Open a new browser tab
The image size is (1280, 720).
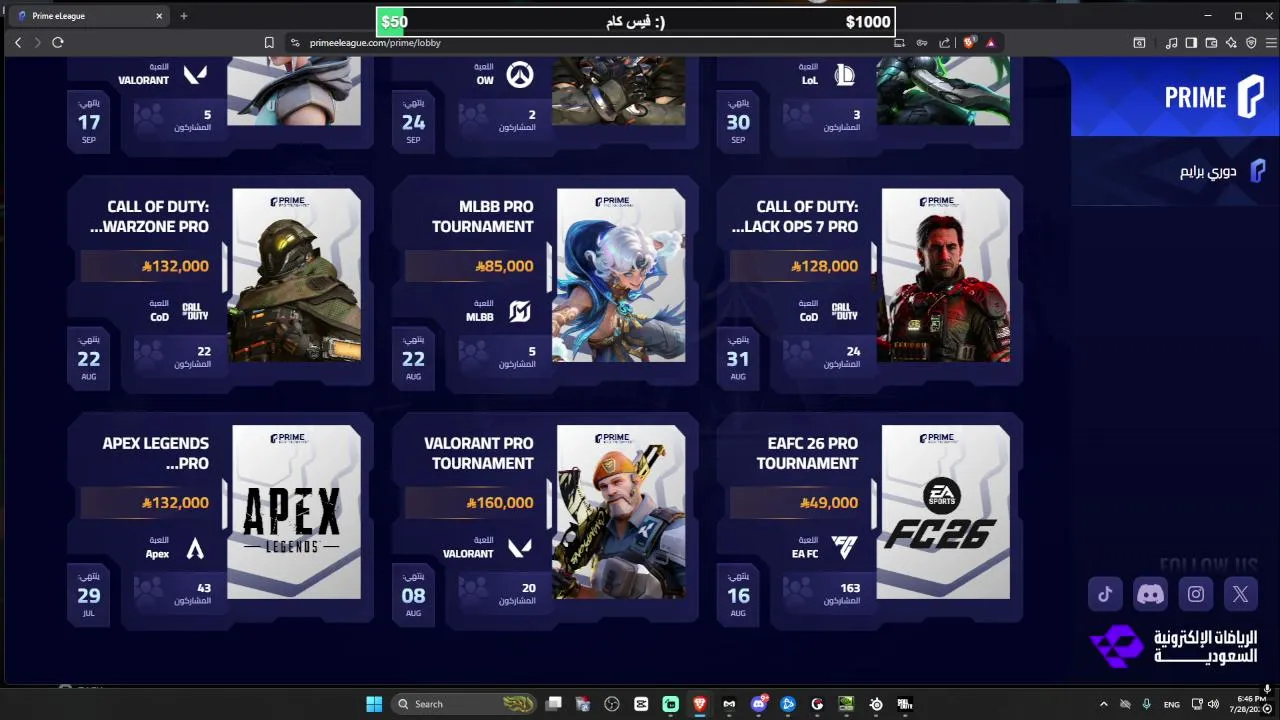[x=183, y=16]
